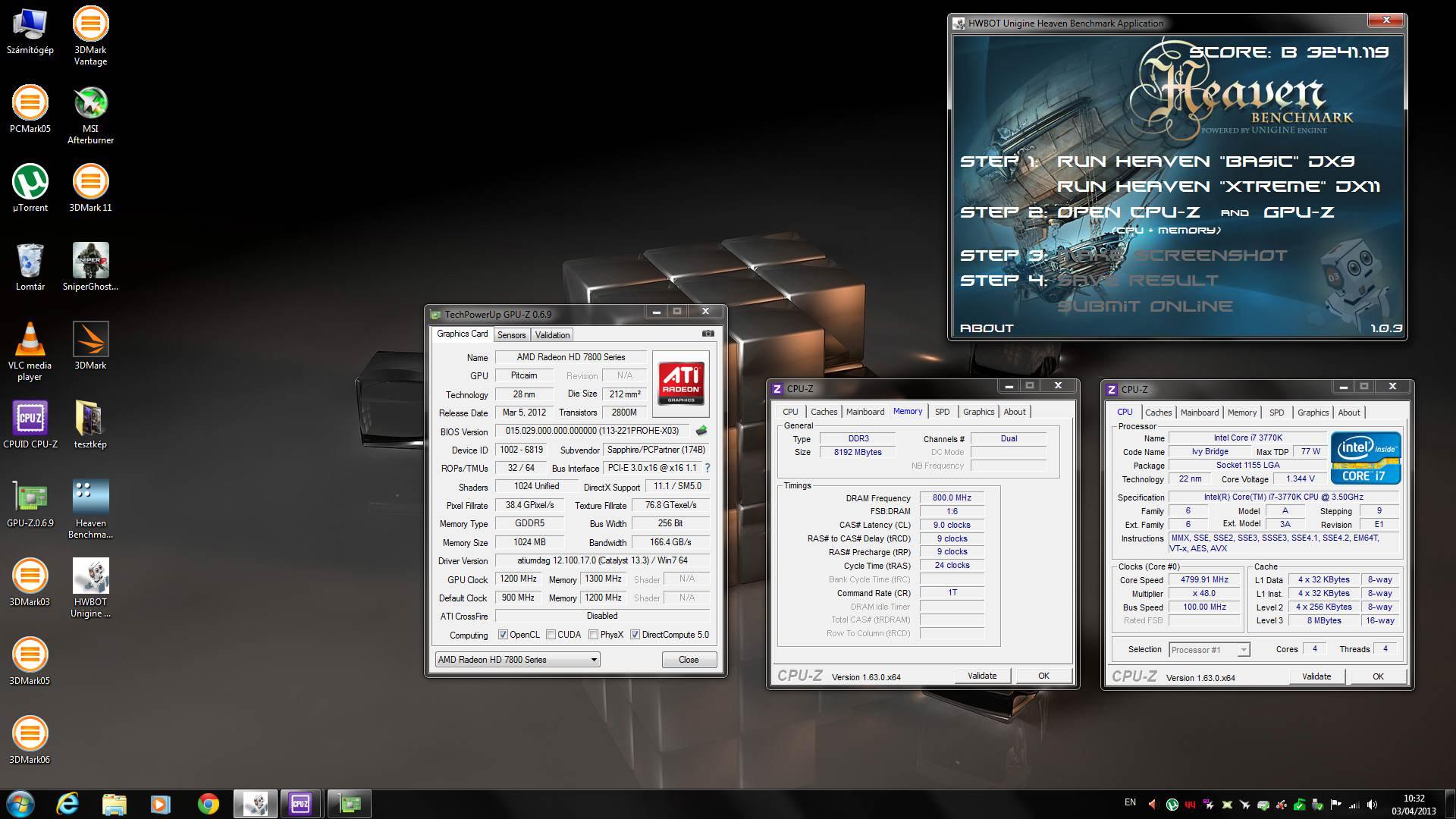
Task: Open the HWBOT Unigine desktop shortcut
Action: (x=90, y=588)
